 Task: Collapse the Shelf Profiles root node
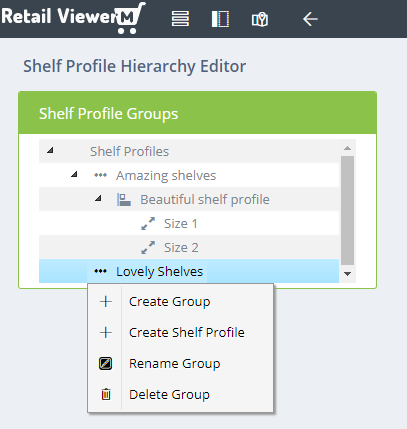pyautogui.click(x=50, y=151)
